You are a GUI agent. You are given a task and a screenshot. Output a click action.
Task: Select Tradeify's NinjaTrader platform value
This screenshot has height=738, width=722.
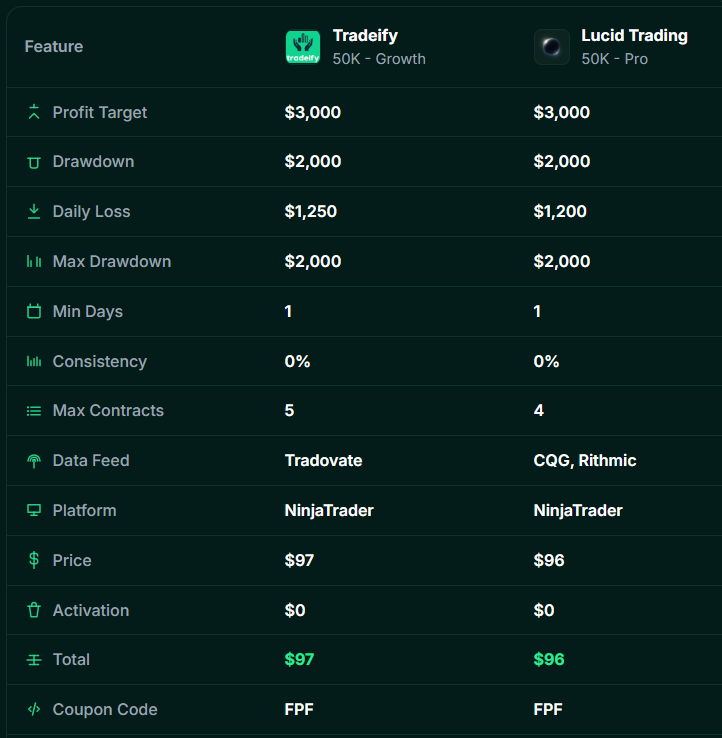point(329,511)
